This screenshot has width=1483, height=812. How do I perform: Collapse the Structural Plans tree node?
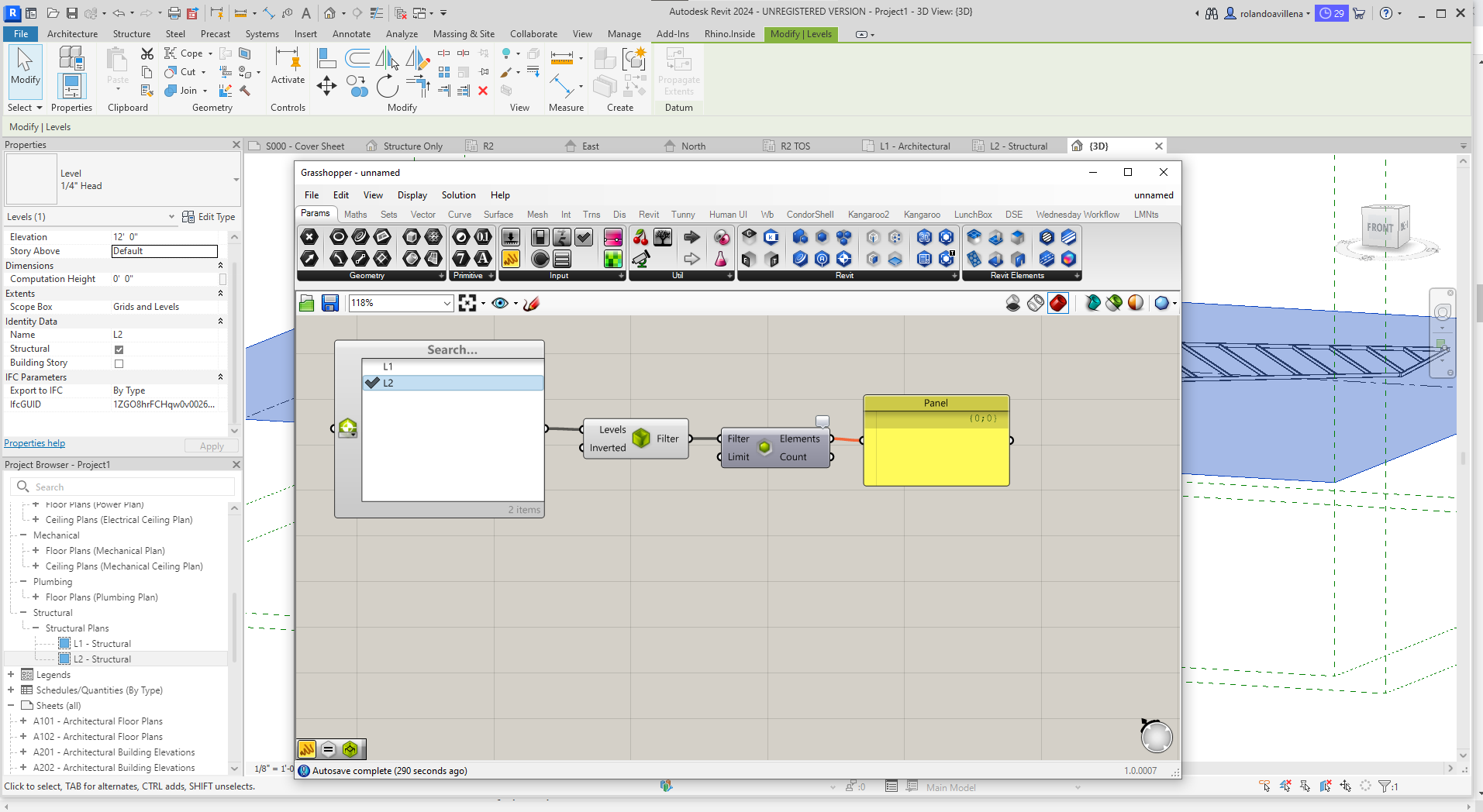[36, 628]
